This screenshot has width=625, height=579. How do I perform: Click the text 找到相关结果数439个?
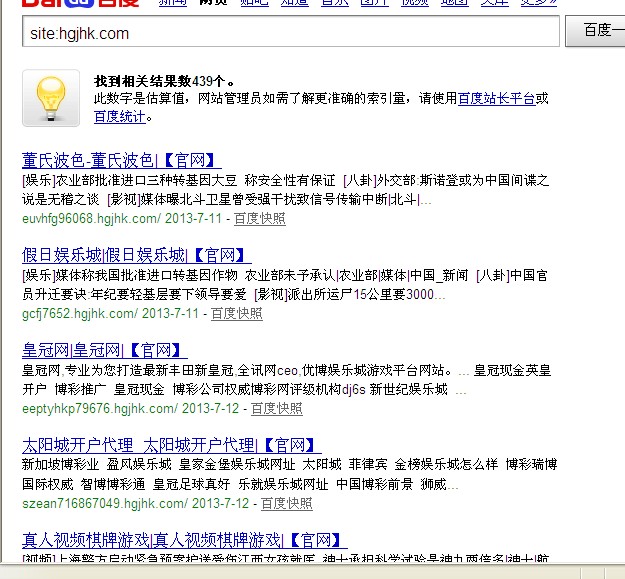coord(164,81)
